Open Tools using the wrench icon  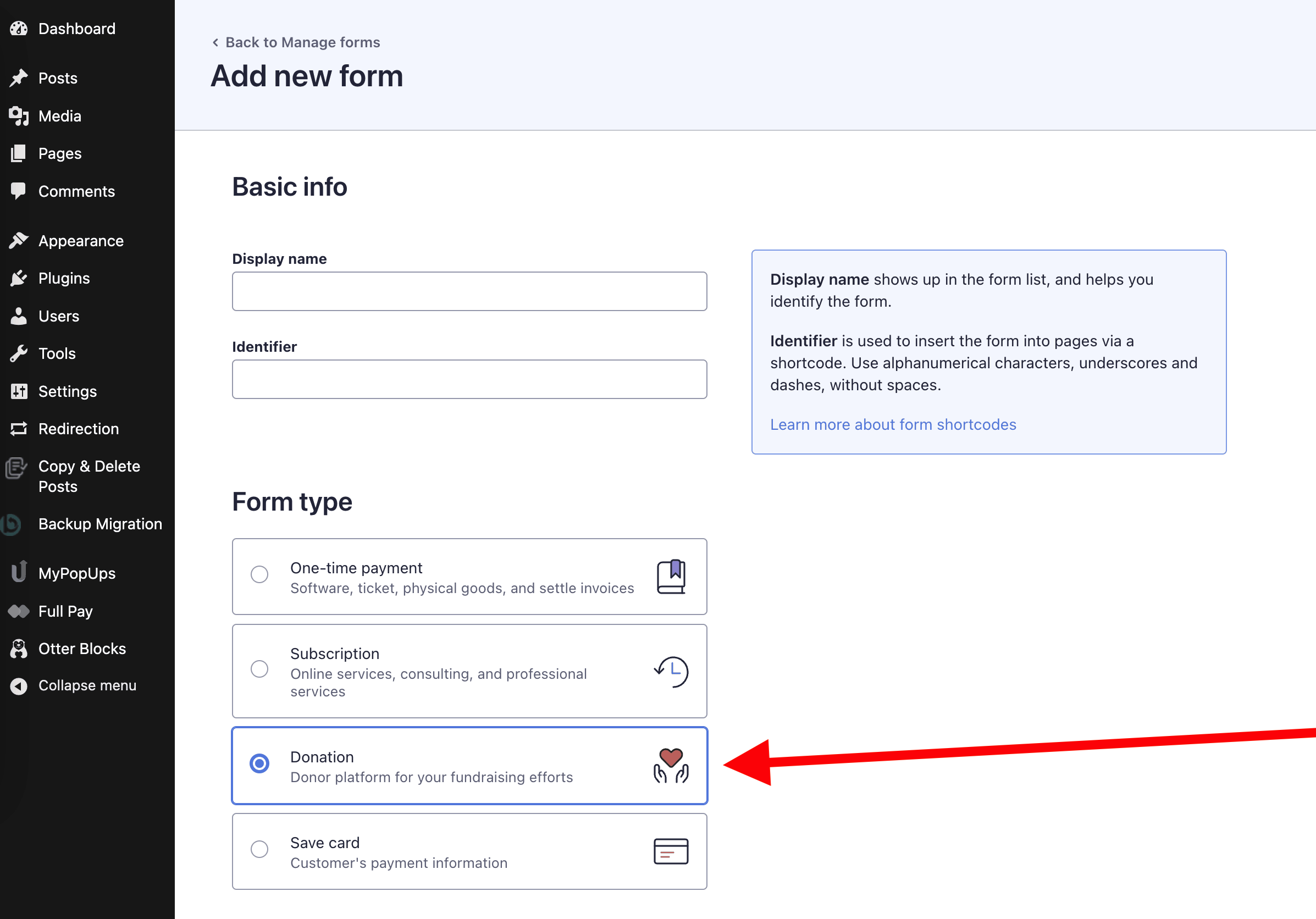pos(19,353)
